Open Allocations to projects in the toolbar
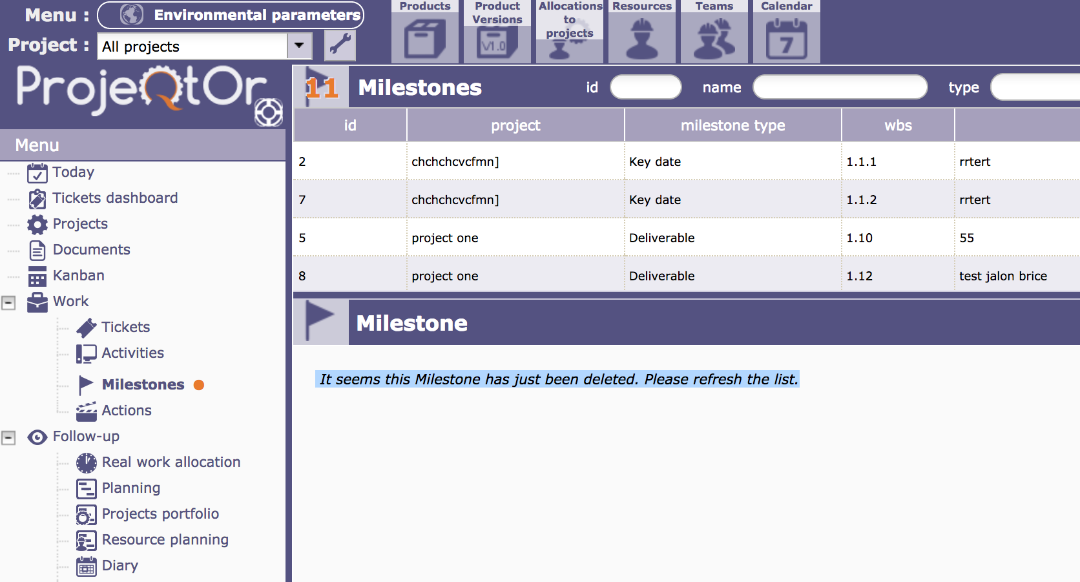Image resolution: width=1080 pixels, height=582 pixels. click(569, 33)
